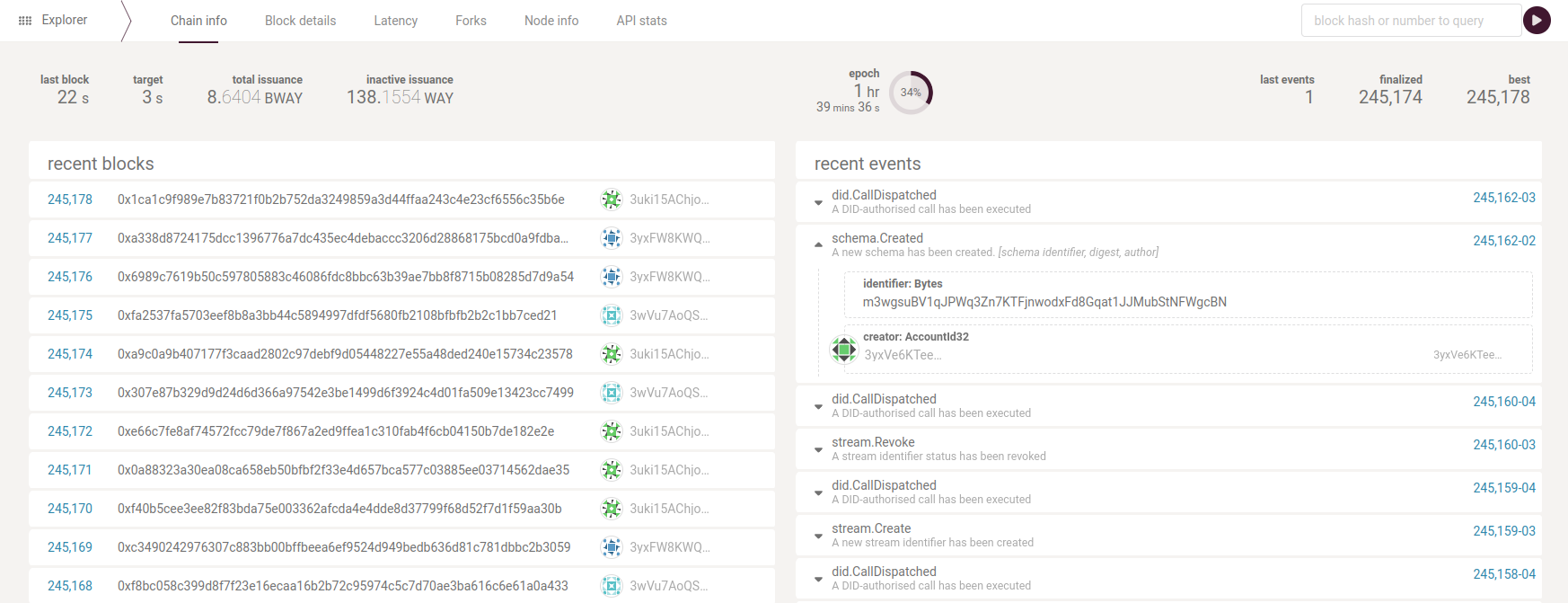Screen dimensions: 1568x603
Task: Click the play button beside block search
Action: [x=1537, y=20]
